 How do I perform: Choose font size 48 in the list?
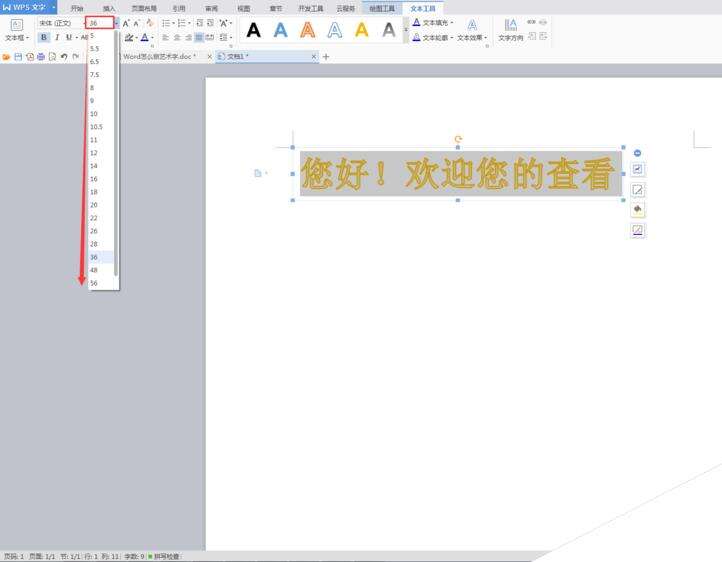(101, 270)
